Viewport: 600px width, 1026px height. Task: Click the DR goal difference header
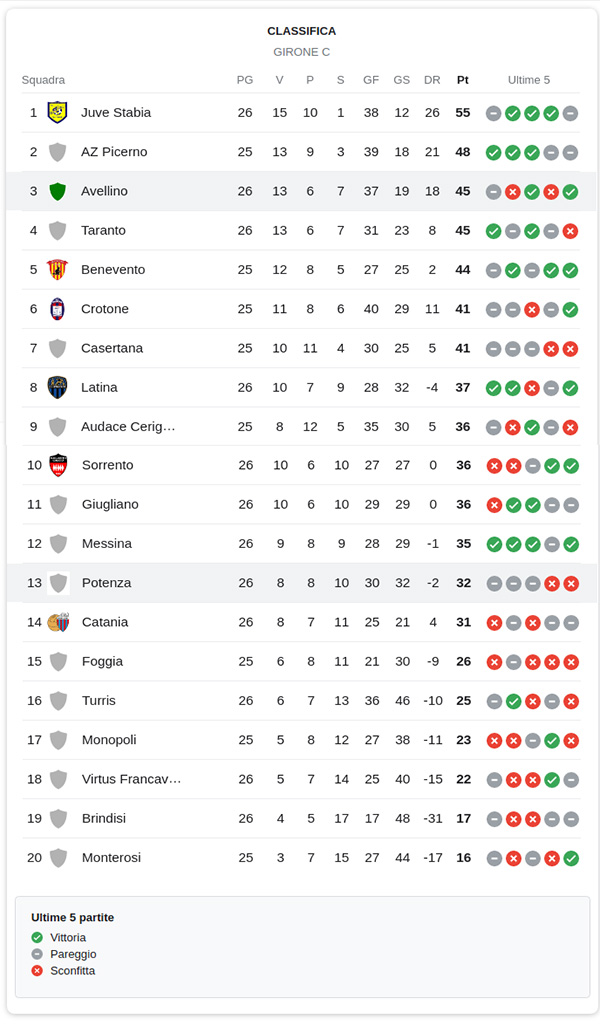(x=432, y=80)
